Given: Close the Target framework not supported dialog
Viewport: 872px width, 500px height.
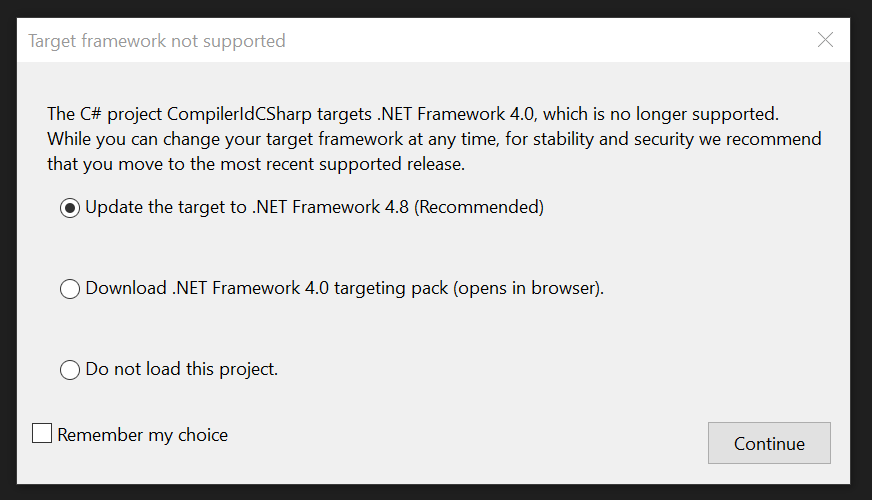Looking at the screenshot, I should pos(825,40).
